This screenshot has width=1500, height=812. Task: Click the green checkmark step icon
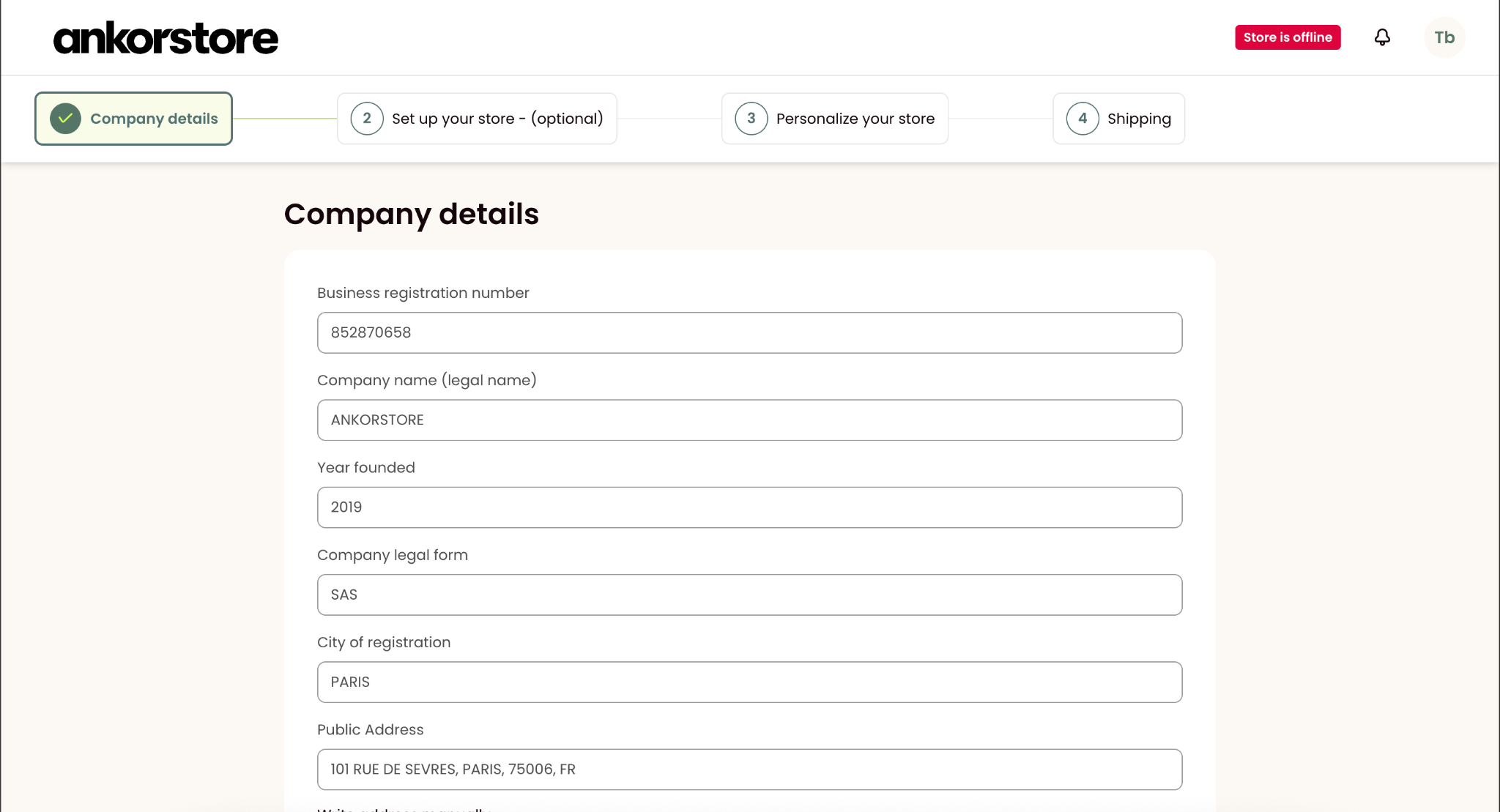(65, 119)
